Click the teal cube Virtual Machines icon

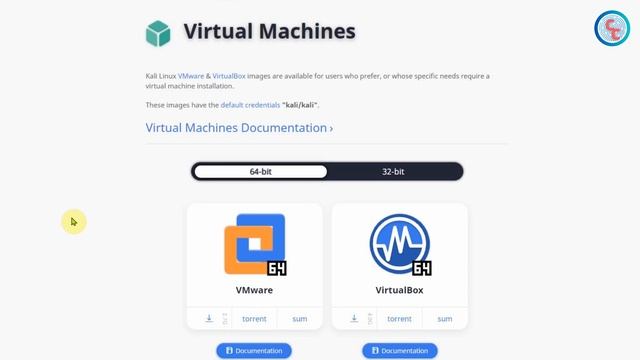pyautogui.click(x=158, y=33)
